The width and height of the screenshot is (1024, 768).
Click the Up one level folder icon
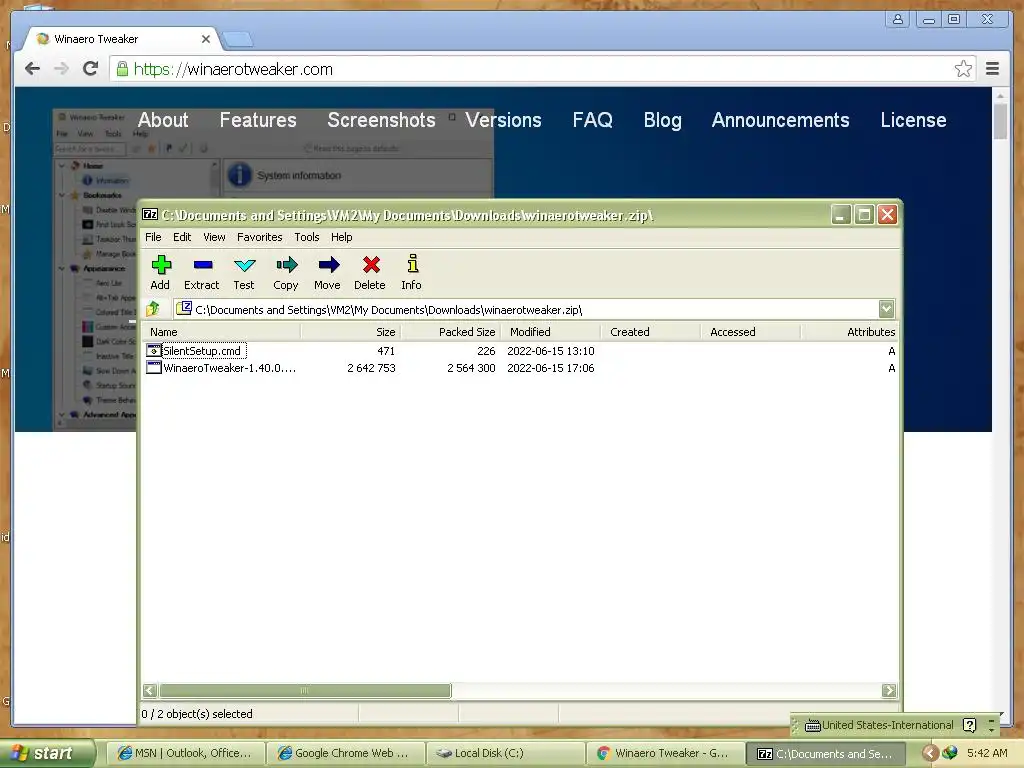click(x=153, y=308)
